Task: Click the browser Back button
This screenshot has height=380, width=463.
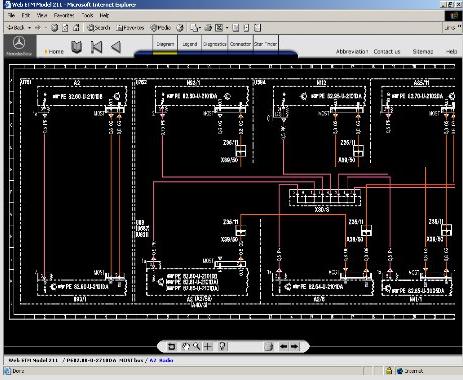Action: click(x=16, y=28)
